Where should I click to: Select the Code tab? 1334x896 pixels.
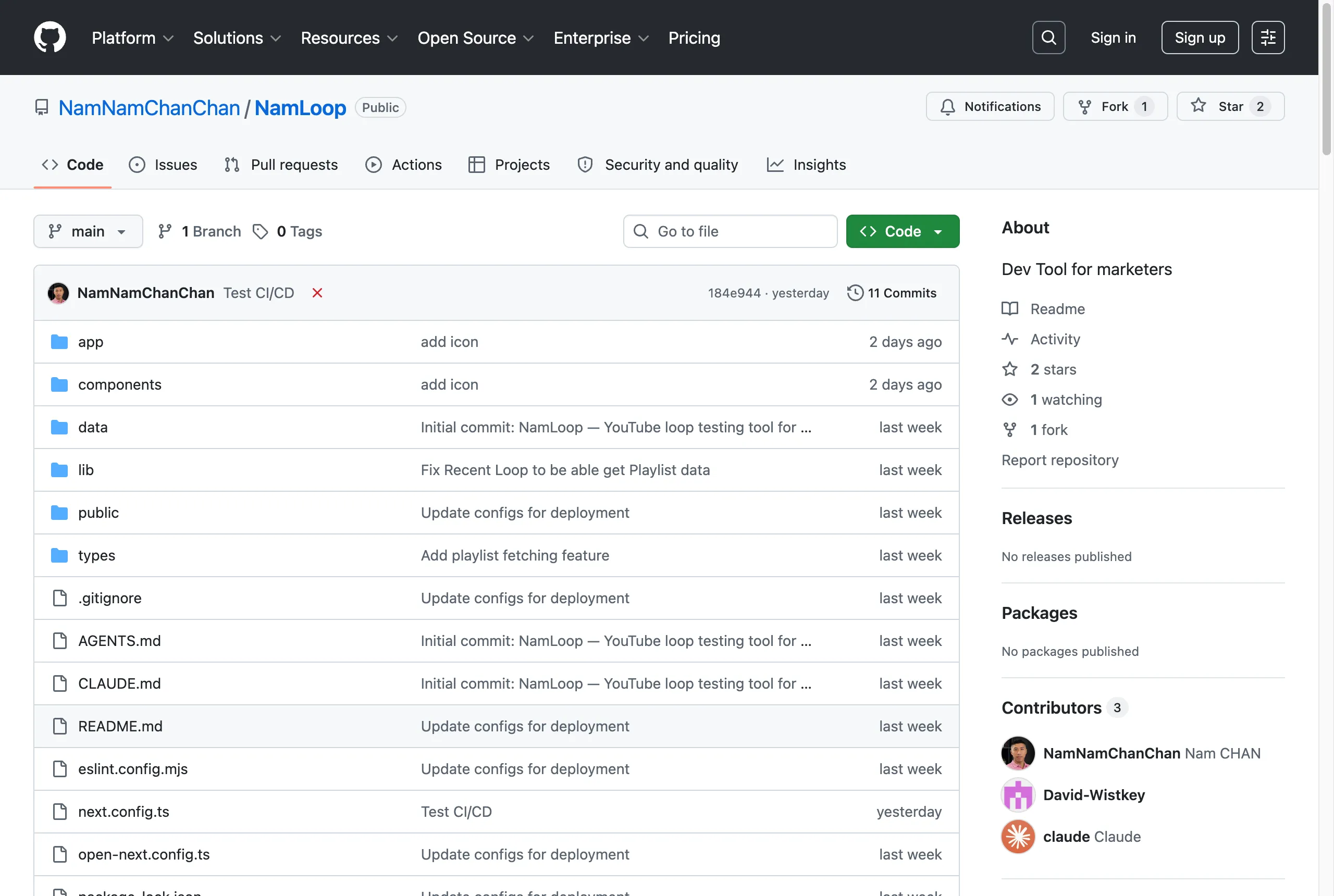point(72,165)
